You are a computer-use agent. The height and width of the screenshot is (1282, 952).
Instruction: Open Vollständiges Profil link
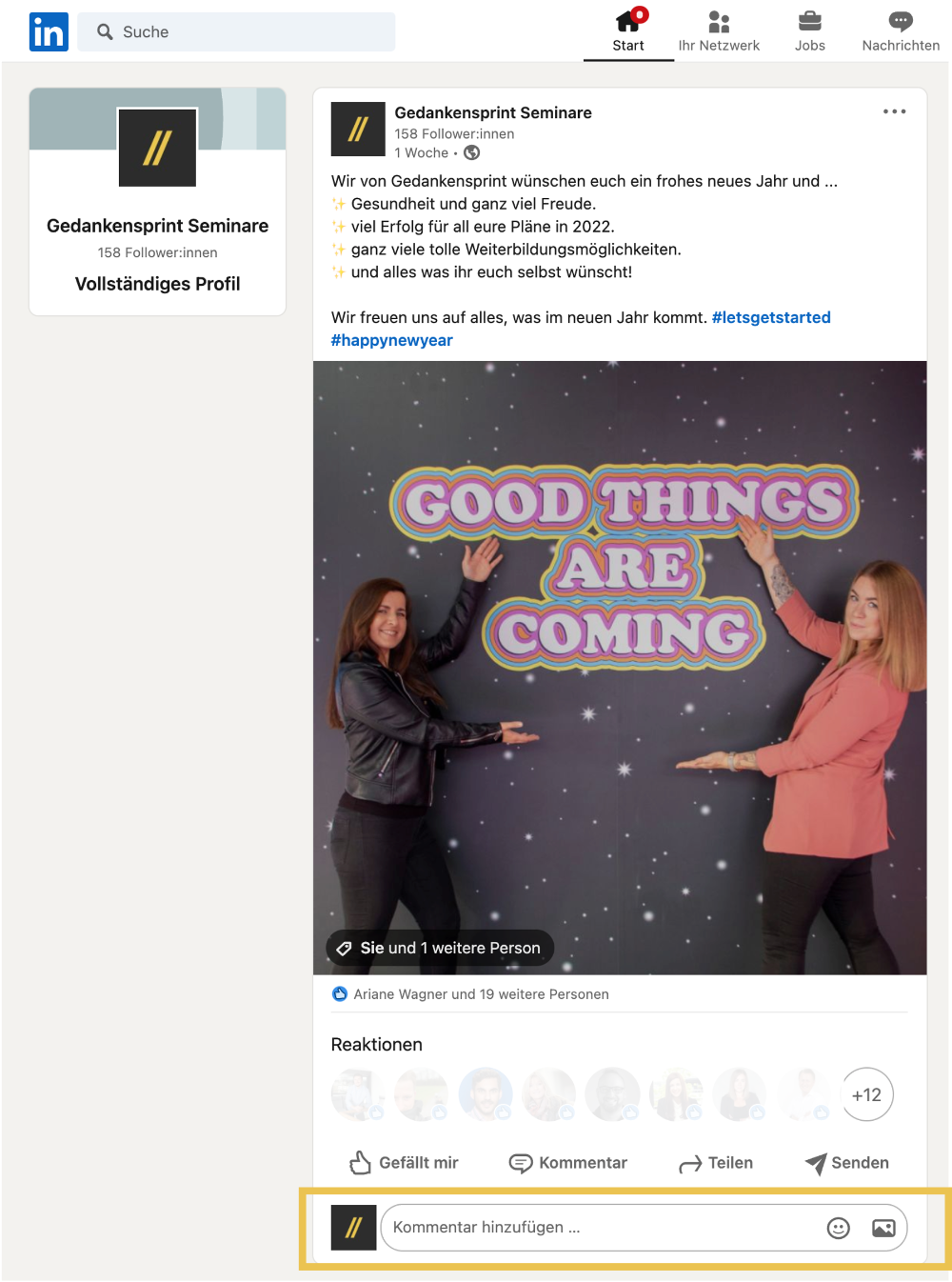pos(158,284)
